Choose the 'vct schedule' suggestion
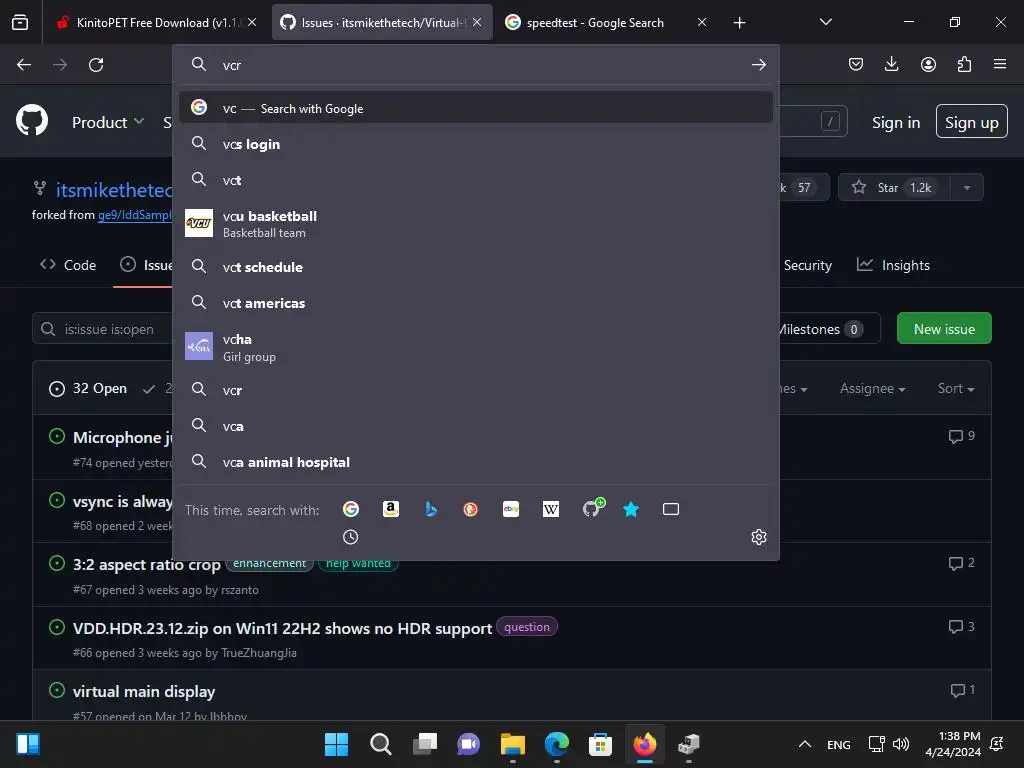 tap(475, 266)
